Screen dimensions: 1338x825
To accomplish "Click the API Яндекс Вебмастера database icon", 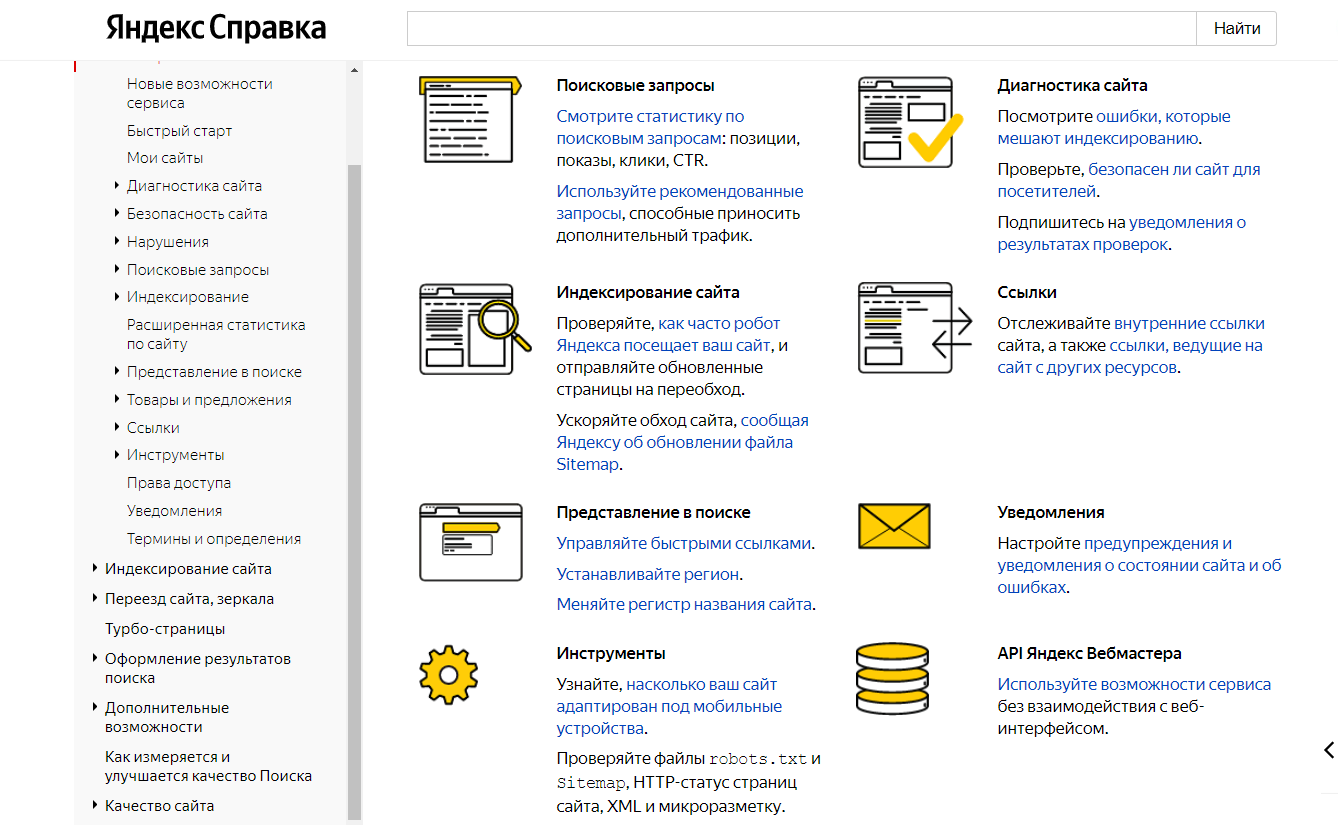I will click(x=893, y=679).
